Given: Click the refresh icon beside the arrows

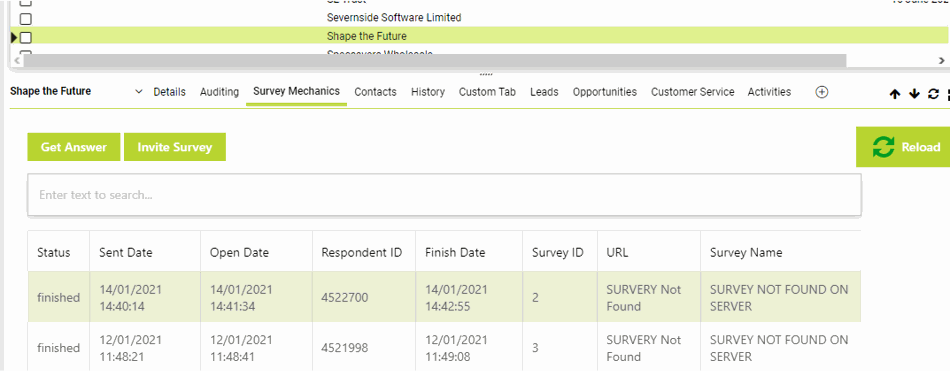Looking at the screenshot, I should point(934,94).
